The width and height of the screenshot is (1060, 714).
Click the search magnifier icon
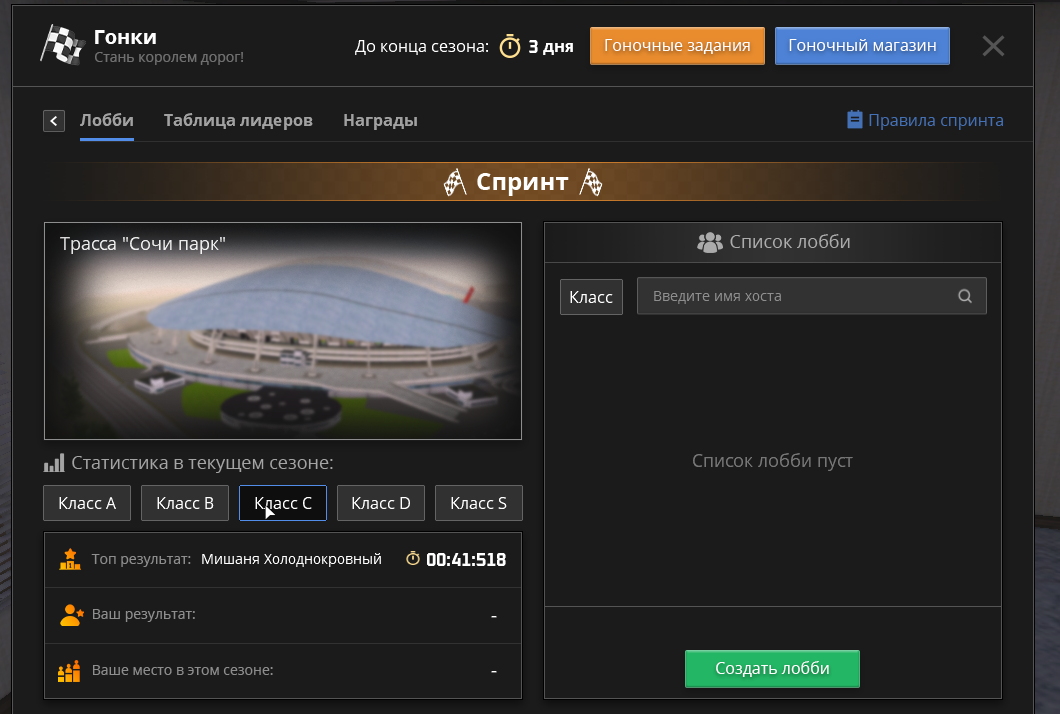point(965,296)
